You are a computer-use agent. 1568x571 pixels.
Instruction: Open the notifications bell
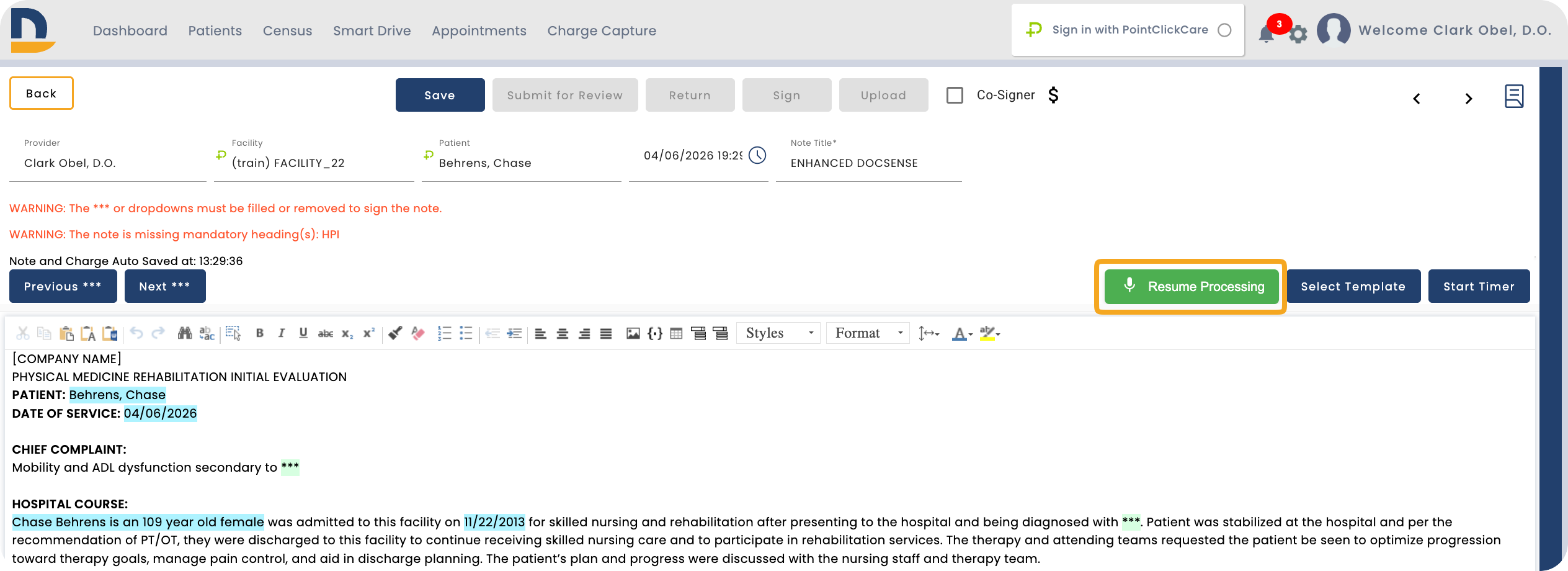(1266, 34)
